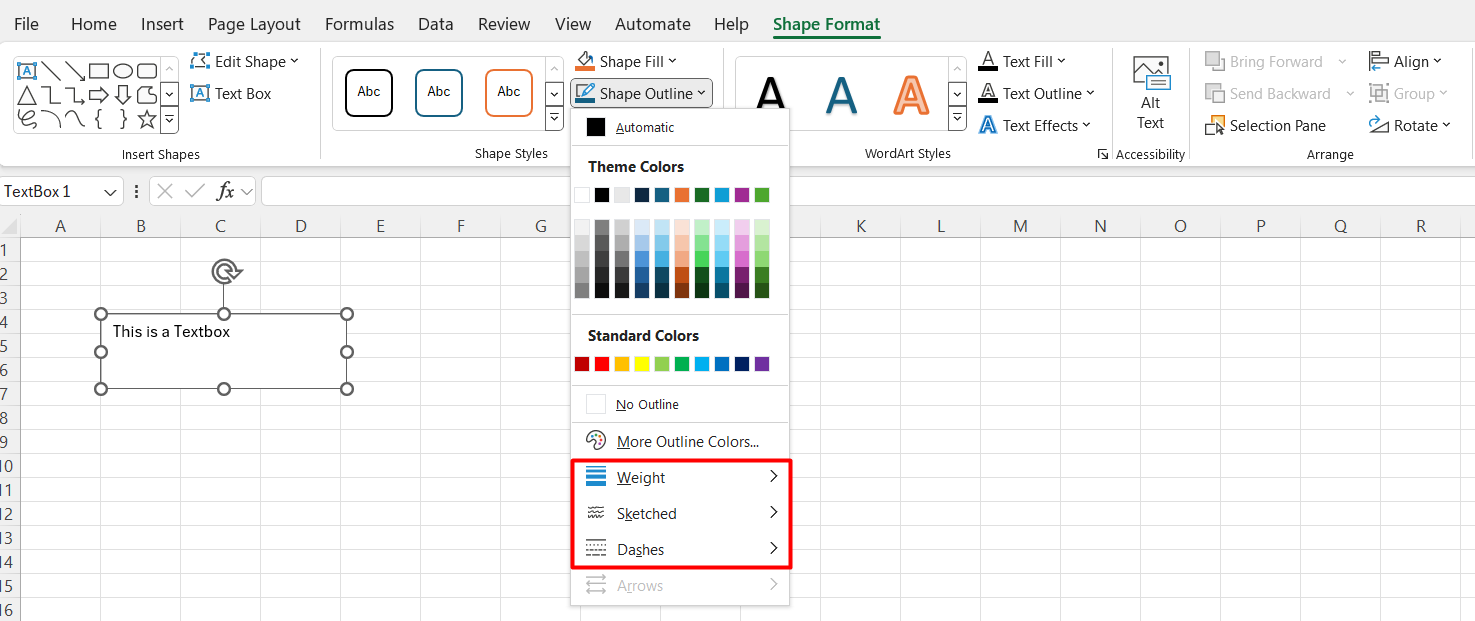Viewport: 1475px width, 621px height.
Task: Select column K header
Action: (x=861, y=227)
